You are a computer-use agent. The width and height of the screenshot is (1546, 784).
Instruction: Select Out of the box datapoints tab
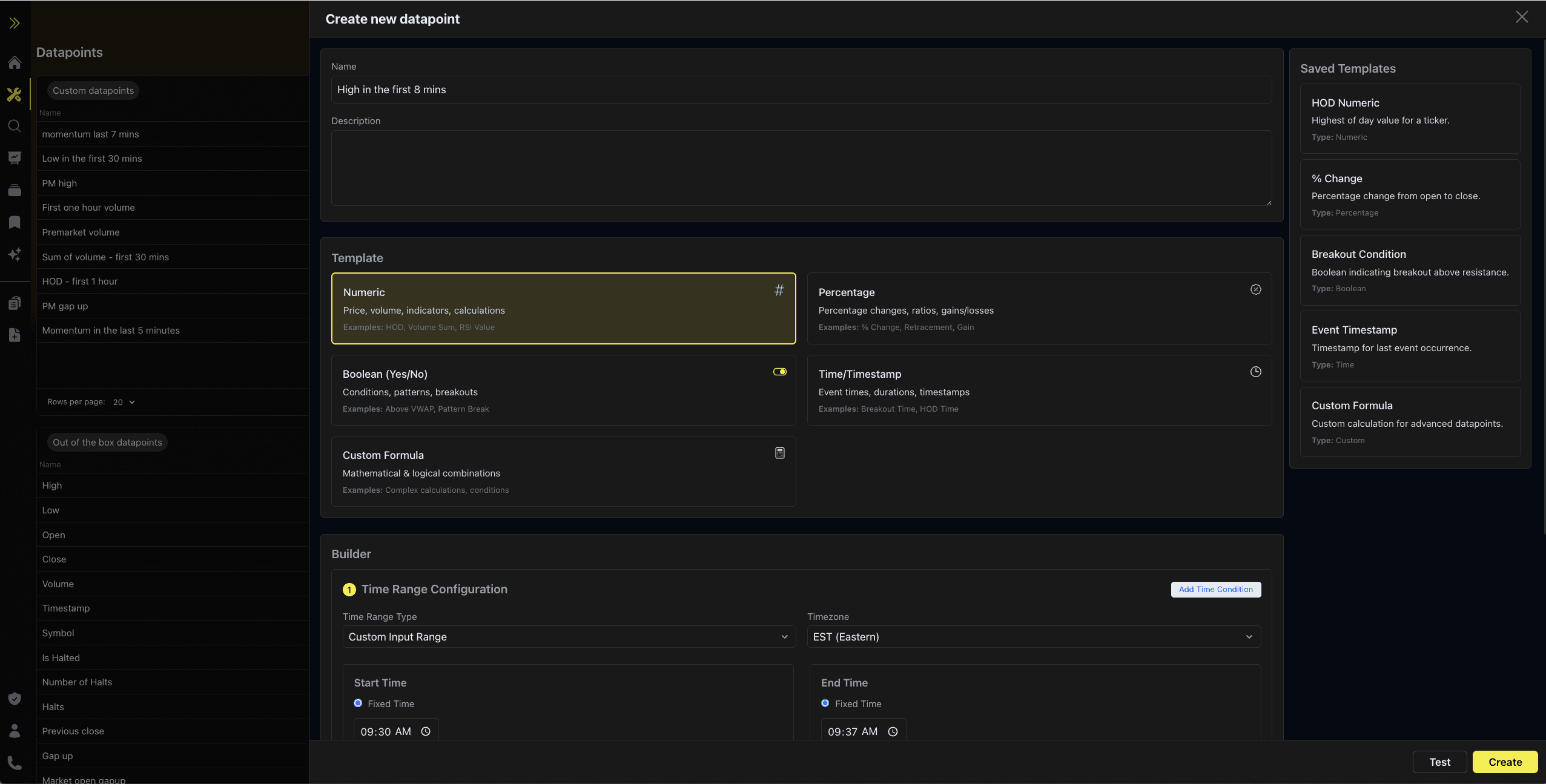pyautogui.click(x=107, y=442)
